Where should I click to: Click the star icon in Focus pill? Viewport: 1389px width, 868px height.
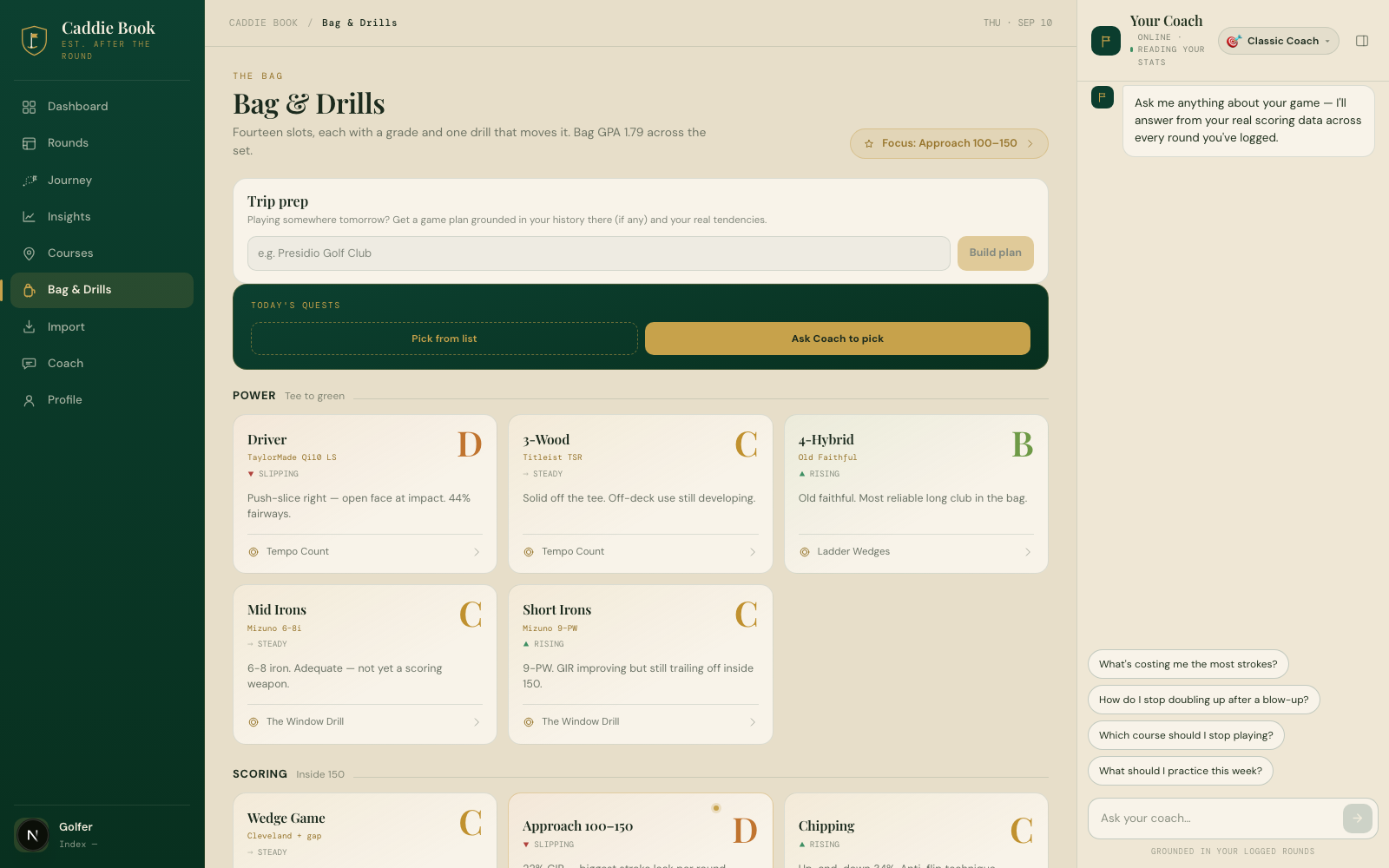coord(869,144)
